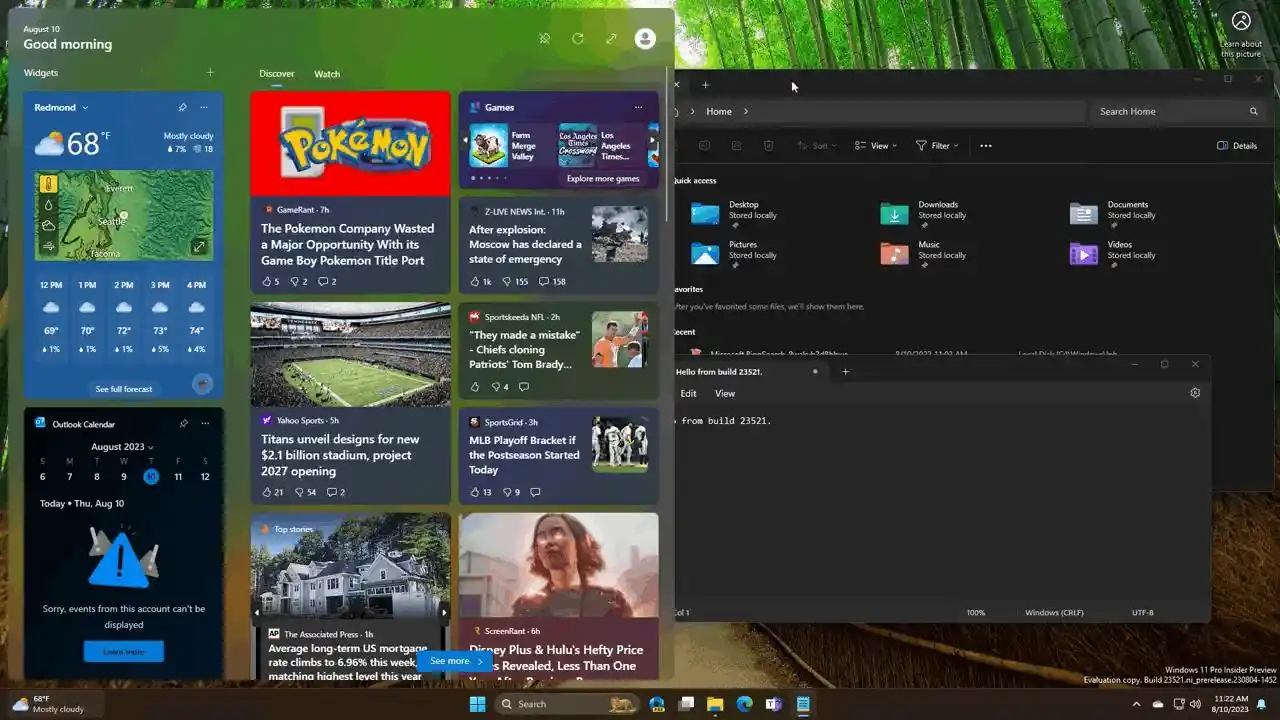
Task: Click Explore more games button
Action: pyautogui.click(x=603, y=179)
